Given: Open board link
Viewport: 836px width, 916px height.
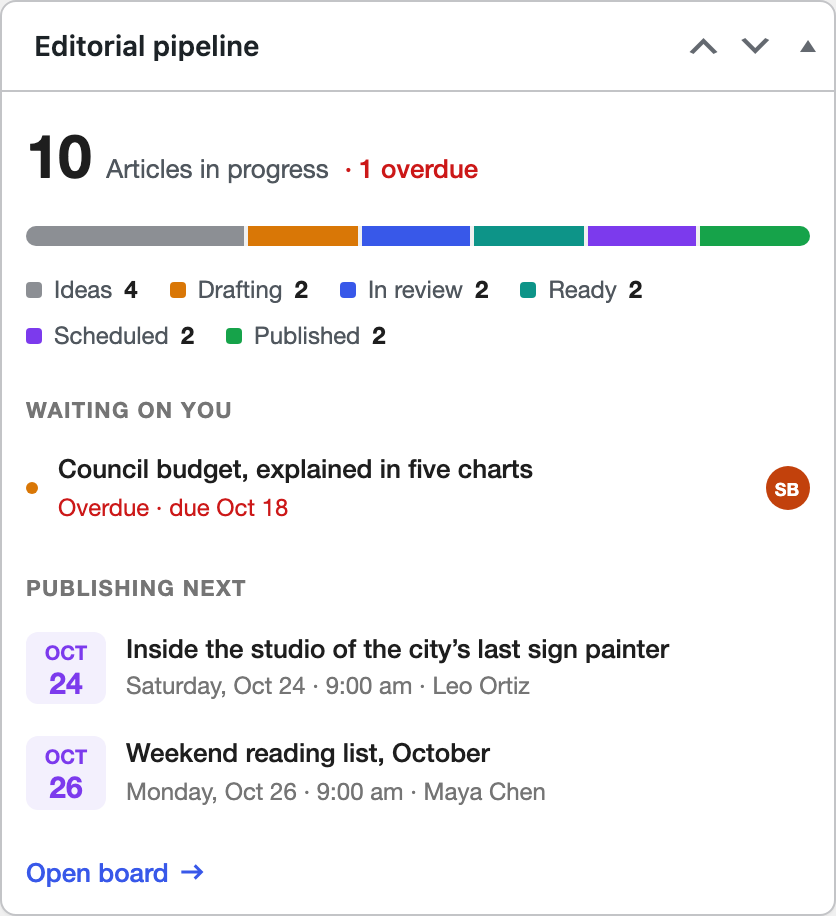Looking at the screenshot, I should click(115, 873).
